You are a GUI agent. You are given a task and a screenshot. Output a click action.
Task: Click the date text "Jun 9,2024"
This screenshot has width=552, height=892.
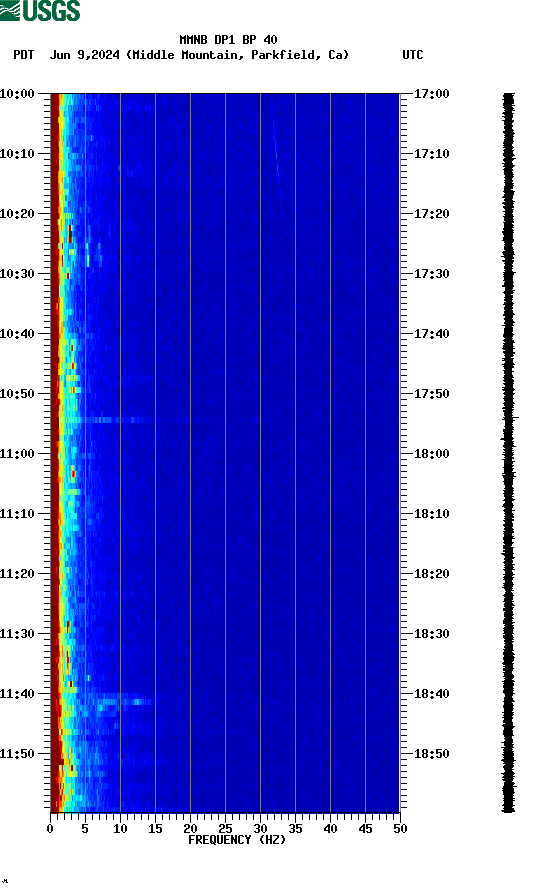tap(85, 55)
